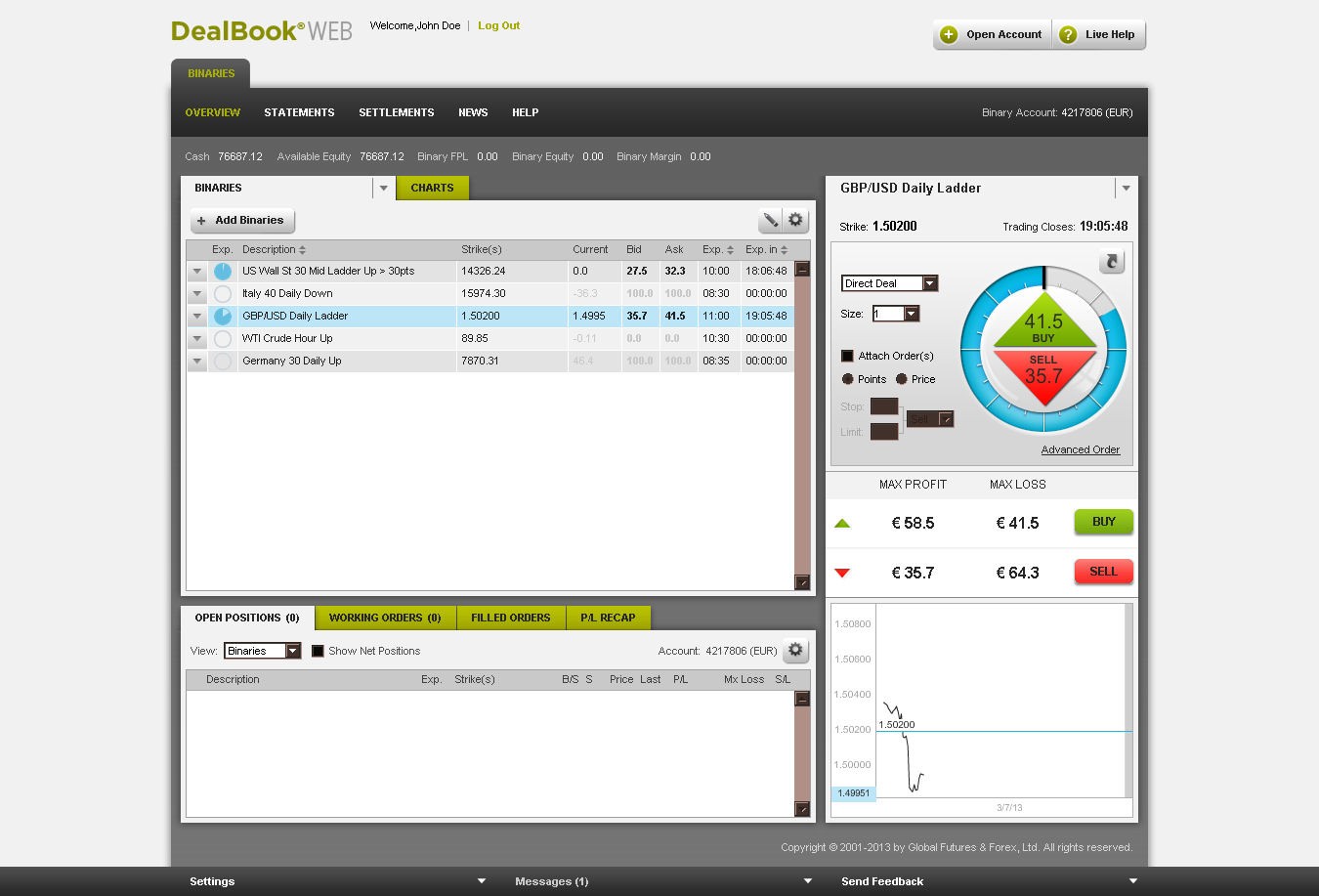Click the Log Out link

coord(498,25)
